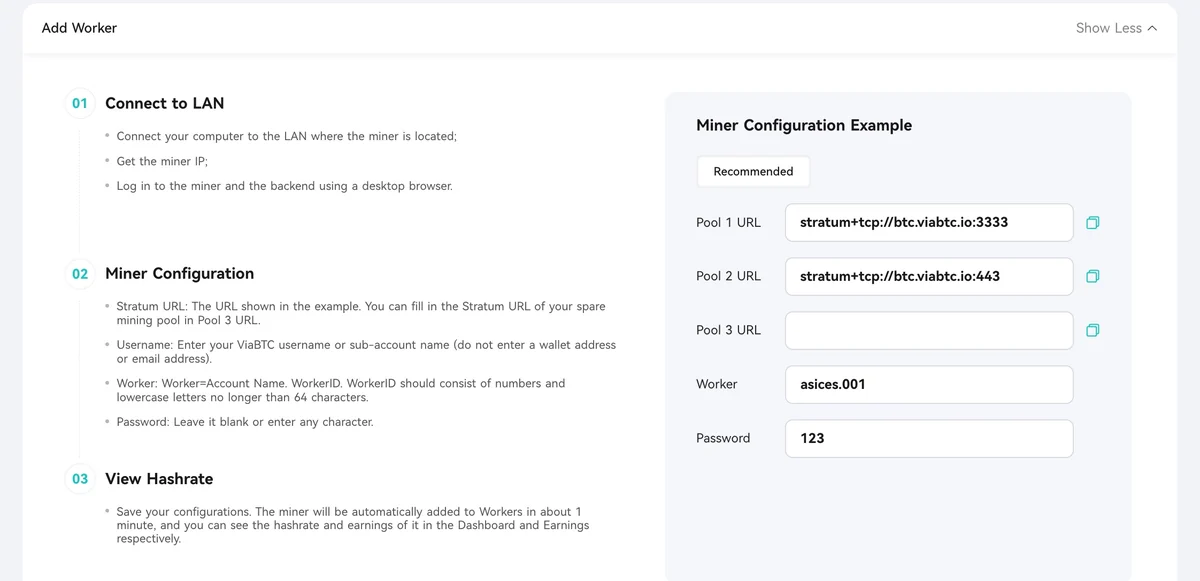Copy the Pool 2 URL value
The width and height of the screenshot is (1200, 581).
pos(1092,276)
